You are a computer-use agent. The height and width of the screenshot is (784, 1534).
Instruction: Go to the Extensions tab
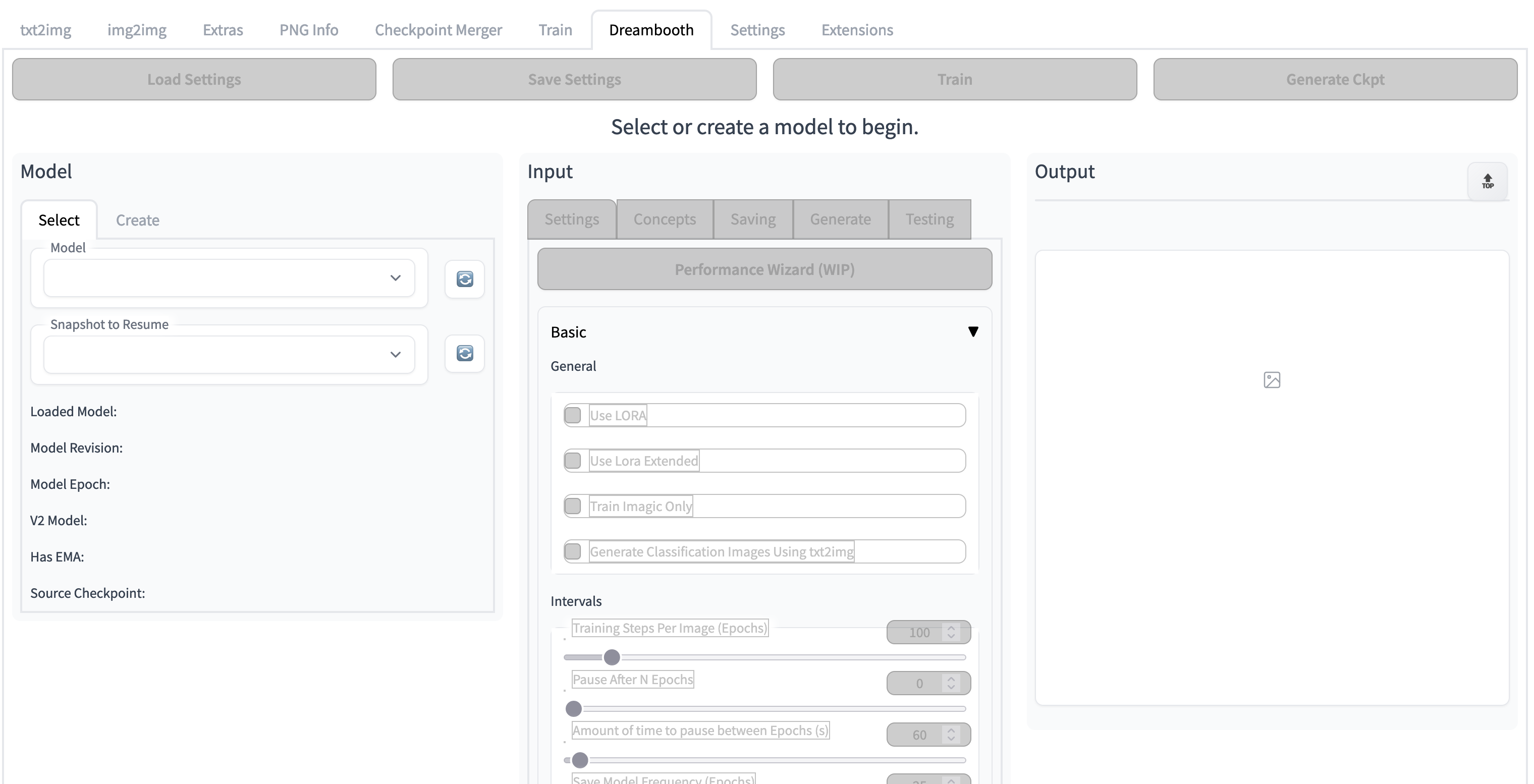click(x=857, y=30)
